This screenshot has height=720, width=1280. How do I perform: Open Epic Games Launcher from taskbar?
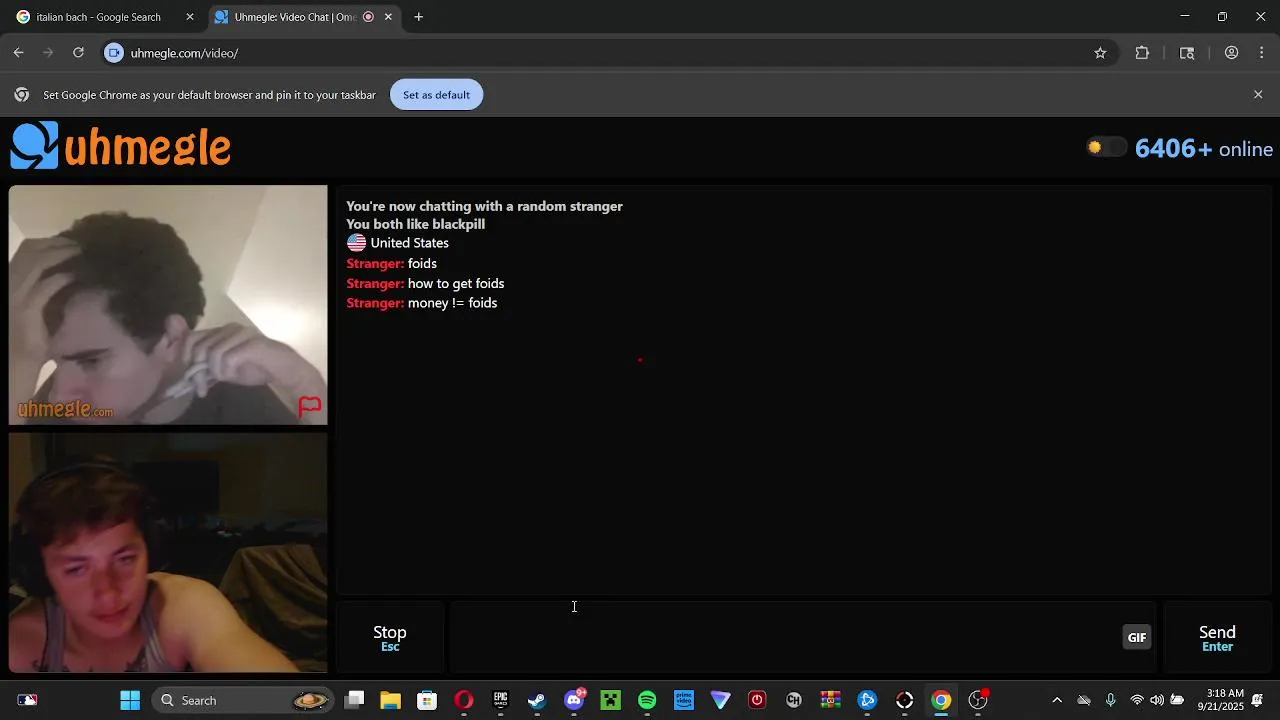click(500, 700)
